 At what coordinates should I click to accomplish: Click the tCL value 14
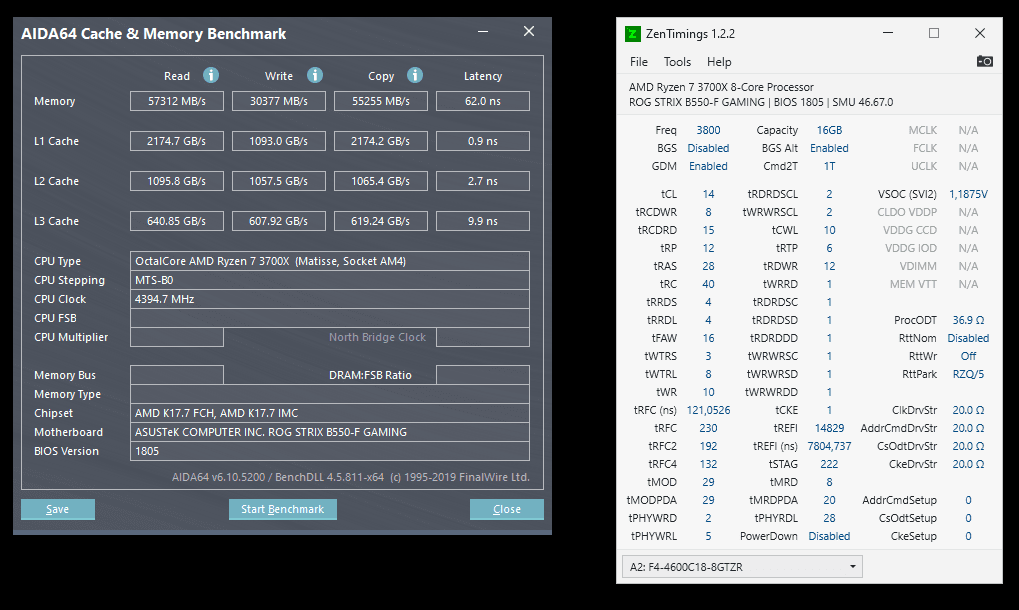708,194
